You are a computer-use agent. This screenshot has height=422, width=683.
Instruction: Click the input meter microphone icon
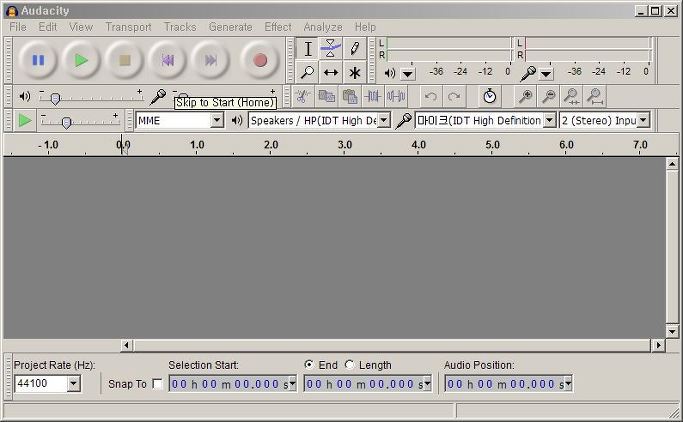pos(527,73)
